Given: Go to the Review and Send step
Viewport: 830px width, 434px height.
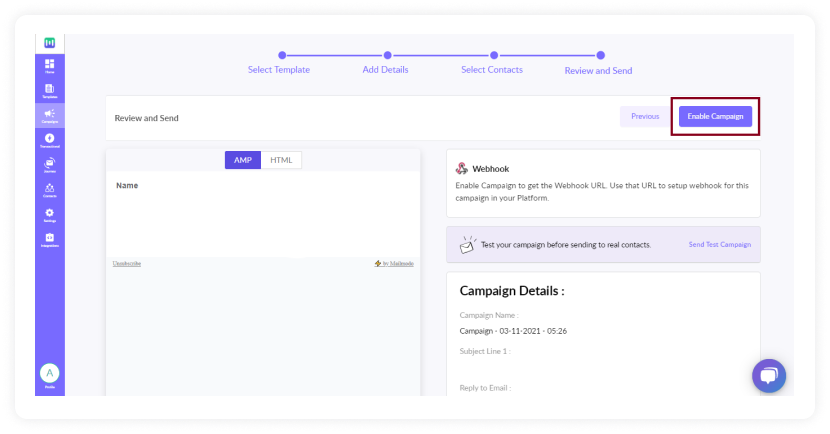Looking at the screenshot, I should coord(598,70).
